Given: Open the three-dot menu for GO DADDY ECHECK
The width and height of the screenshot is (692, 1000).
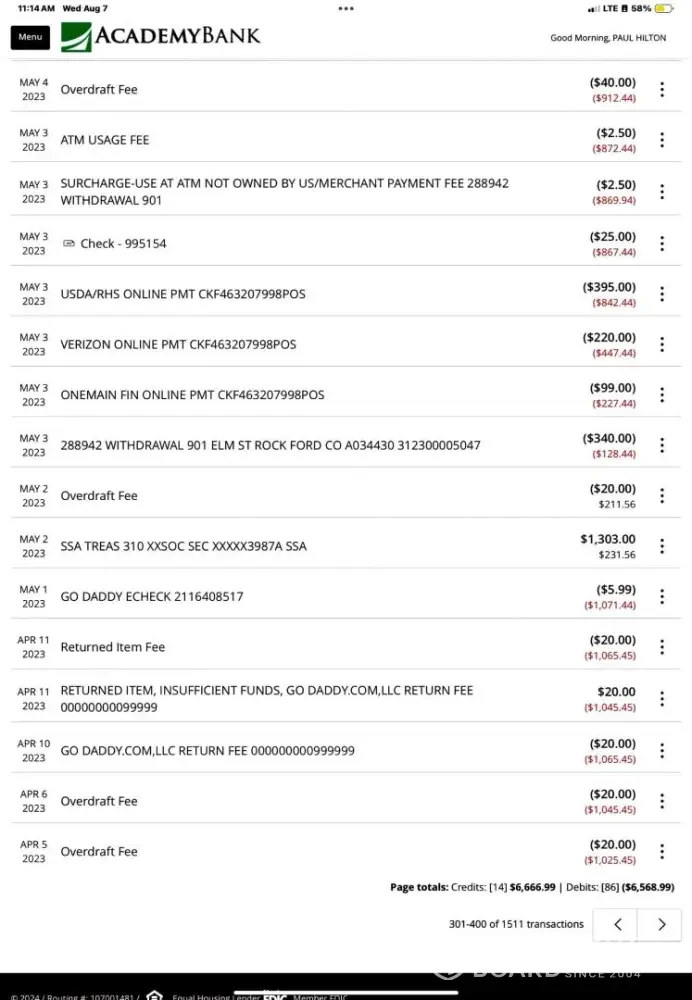Looking at the screenshot, I should (x=662, y=597).
